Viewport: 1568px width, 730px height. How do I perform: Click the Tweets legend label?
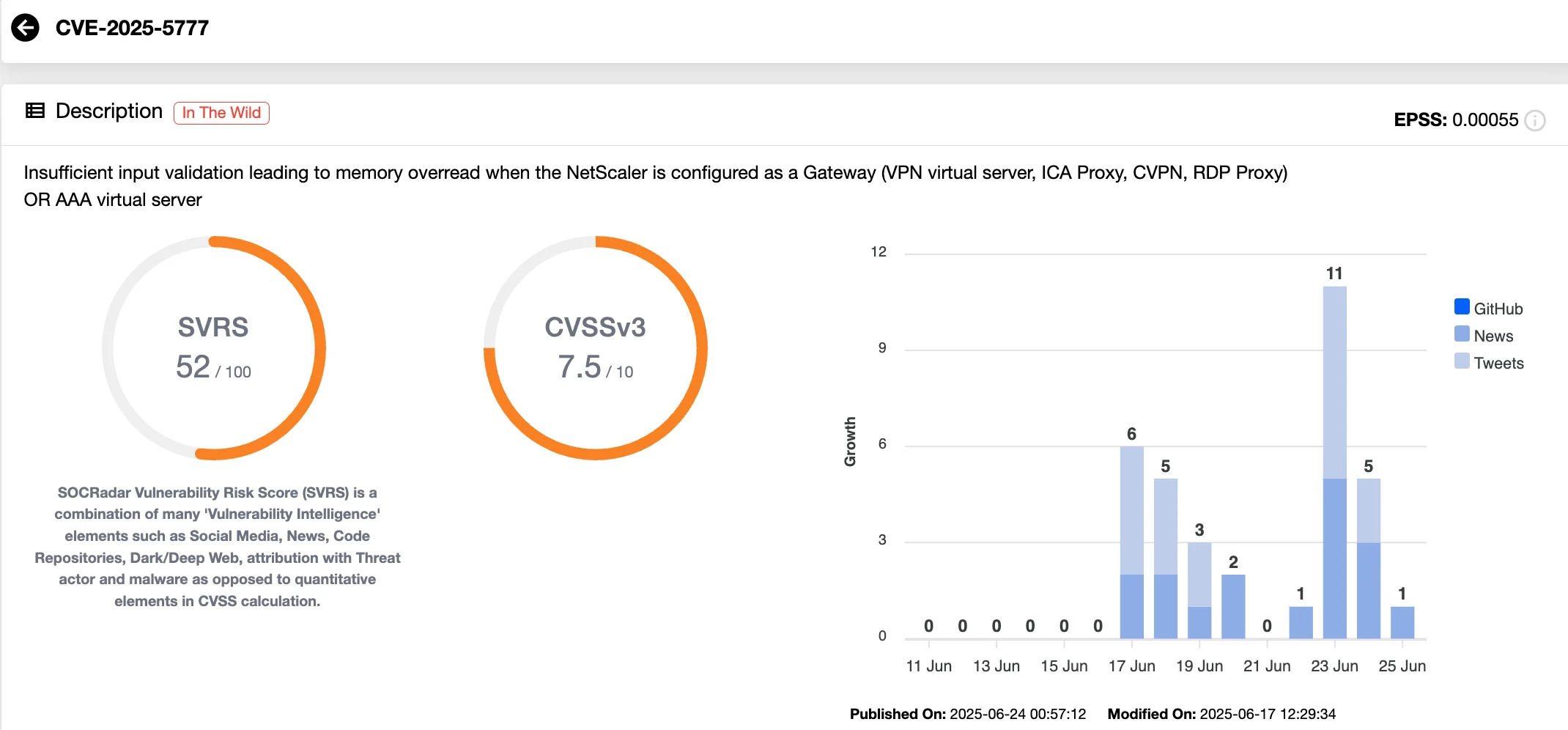pos(1499,364)
